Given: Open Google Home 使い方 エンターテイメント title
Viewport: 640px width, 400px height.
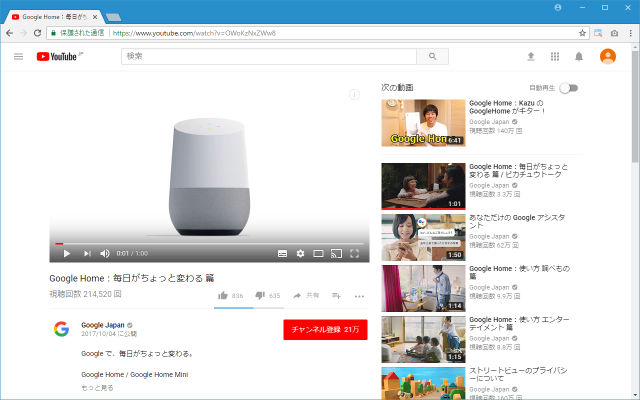Looking at the screenshot, I should pos(519,323).
